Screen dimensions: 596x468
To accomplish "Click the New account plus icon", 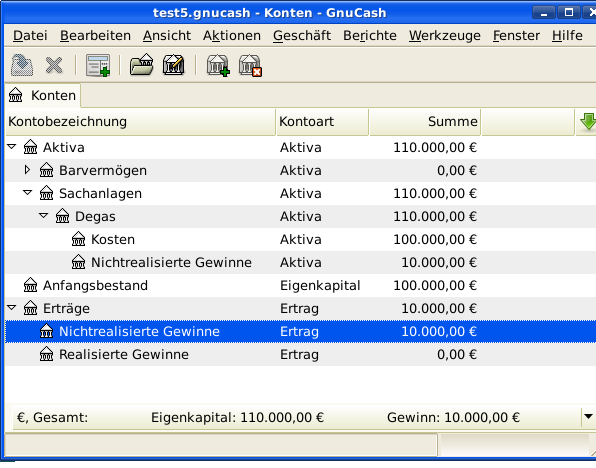I will click(218, 65).
